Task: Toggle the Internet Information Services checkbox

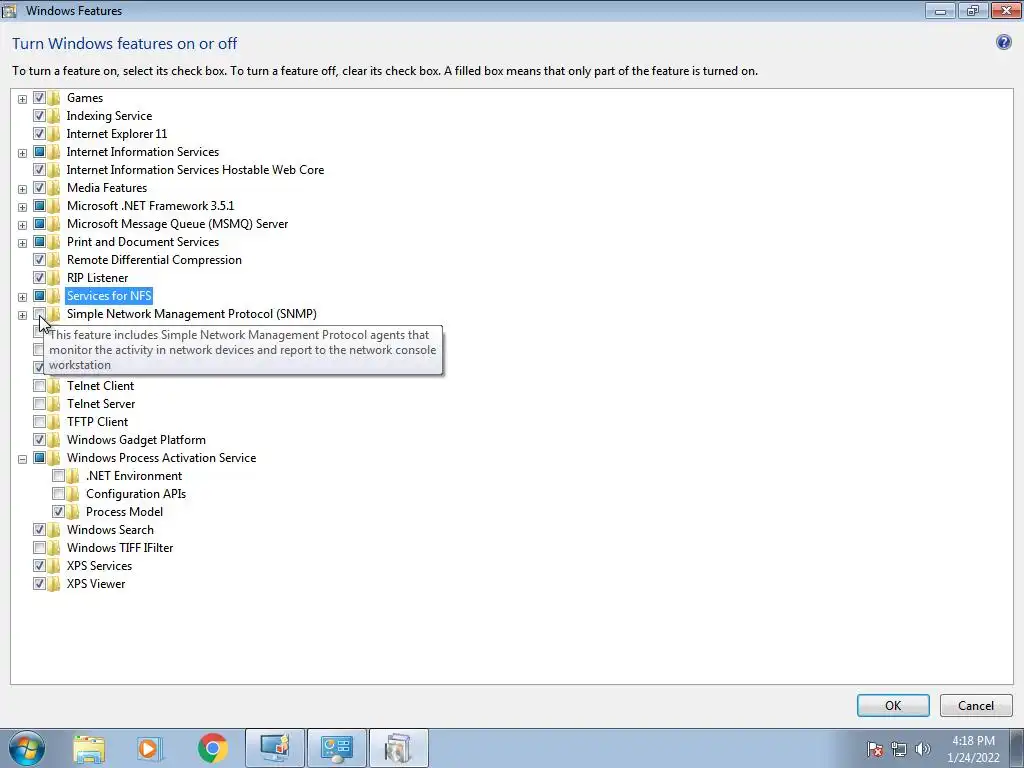Action: tap(39, 152)
